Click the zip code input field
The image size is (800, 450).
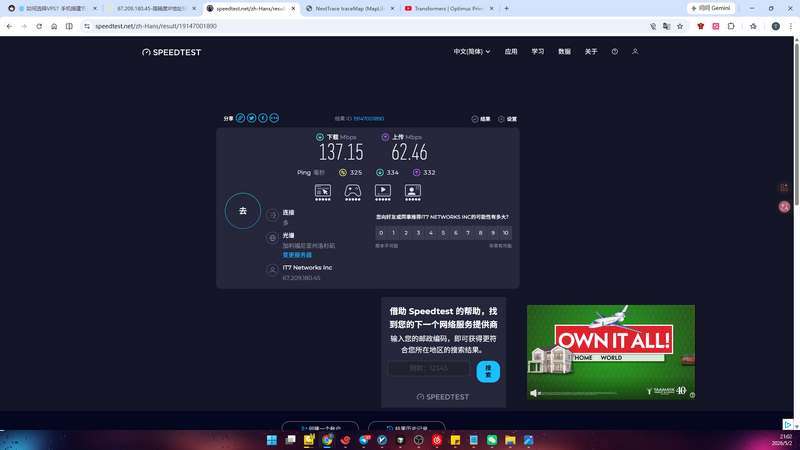429,368
